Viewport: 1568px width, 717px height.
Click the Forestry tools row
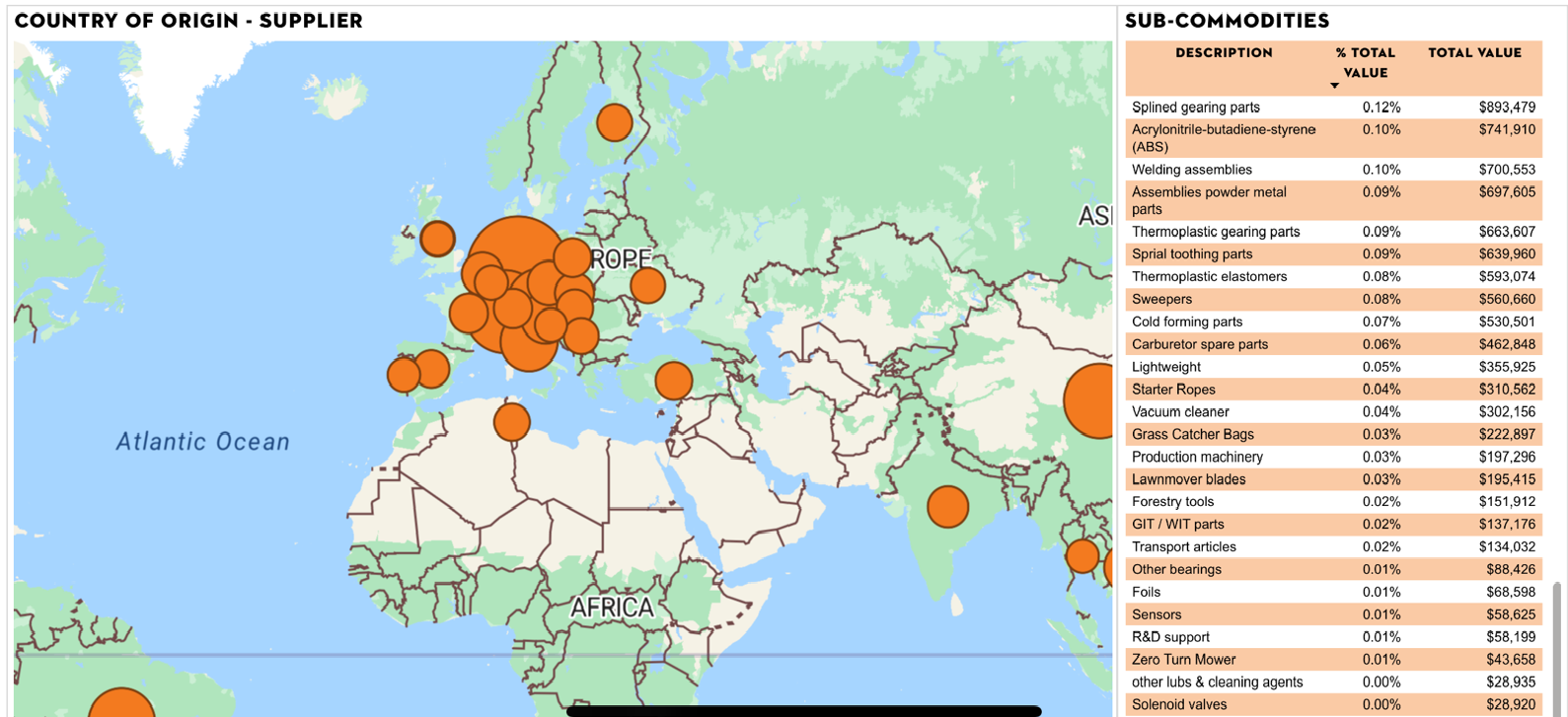1333,501
